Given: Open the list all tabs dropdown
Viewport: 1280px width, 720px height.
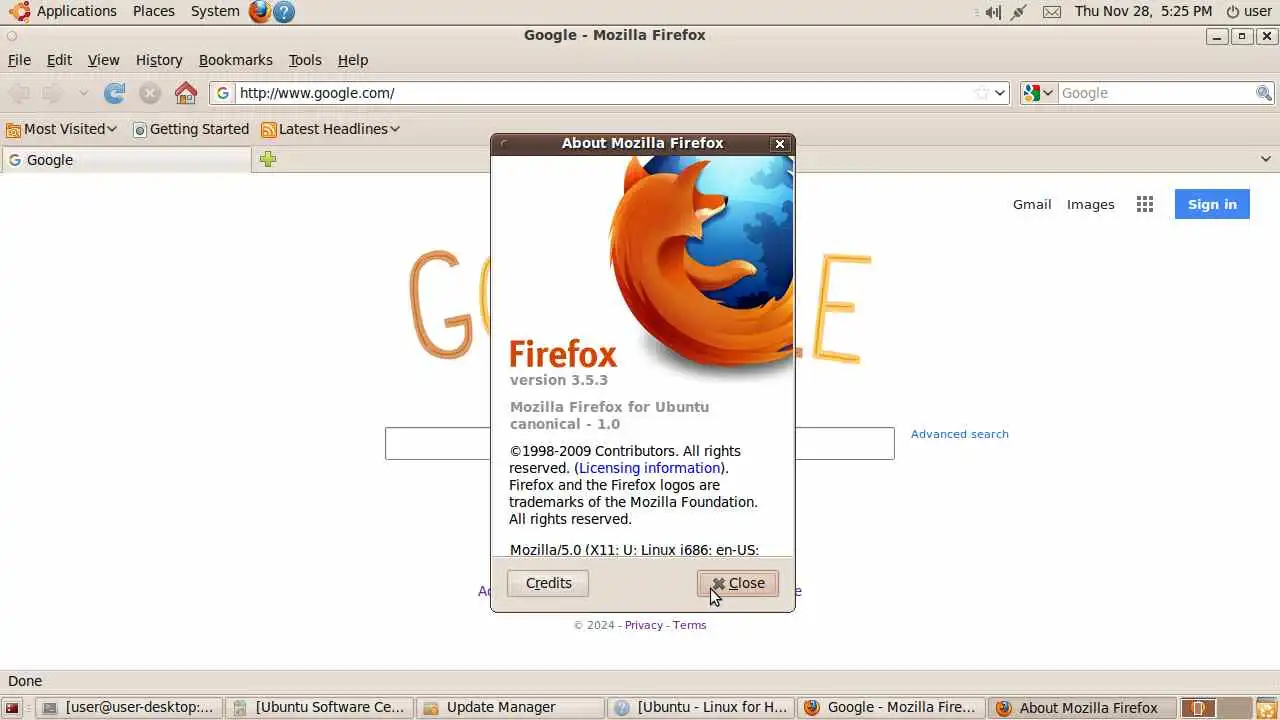Looking at the screenshot, I should coord(1266,159).
